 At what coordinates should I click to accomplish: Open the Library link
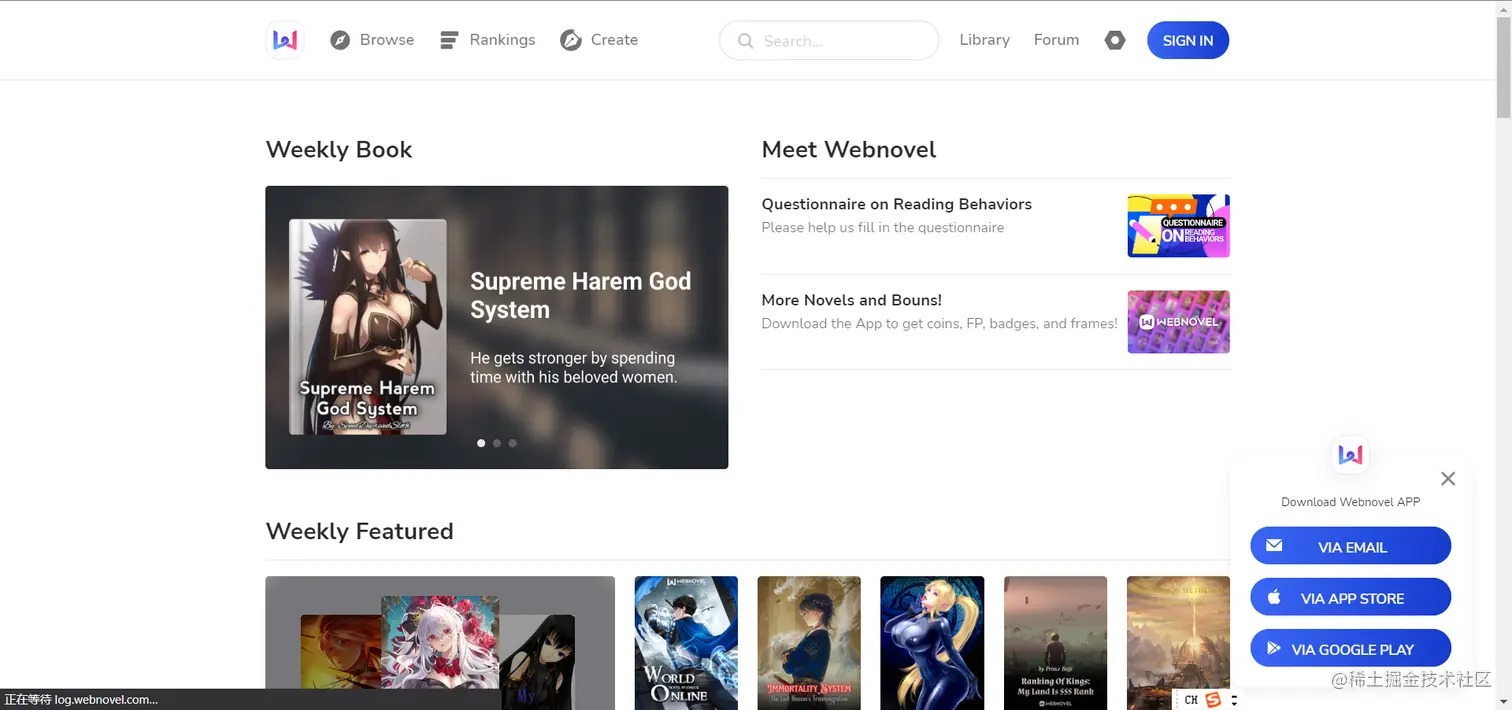coord(984,40)
